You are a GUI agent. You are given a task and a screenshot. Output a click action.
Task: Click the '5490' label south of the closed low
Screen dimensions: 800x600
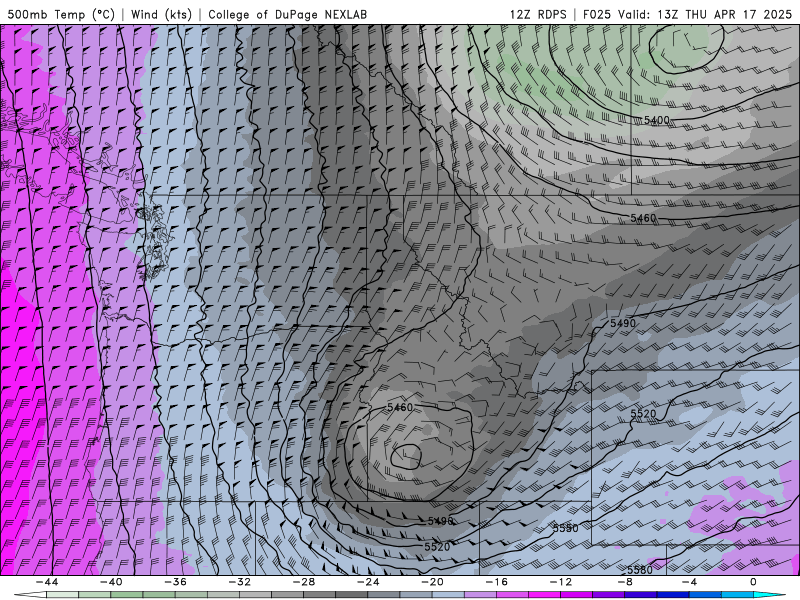coord(440,521)
